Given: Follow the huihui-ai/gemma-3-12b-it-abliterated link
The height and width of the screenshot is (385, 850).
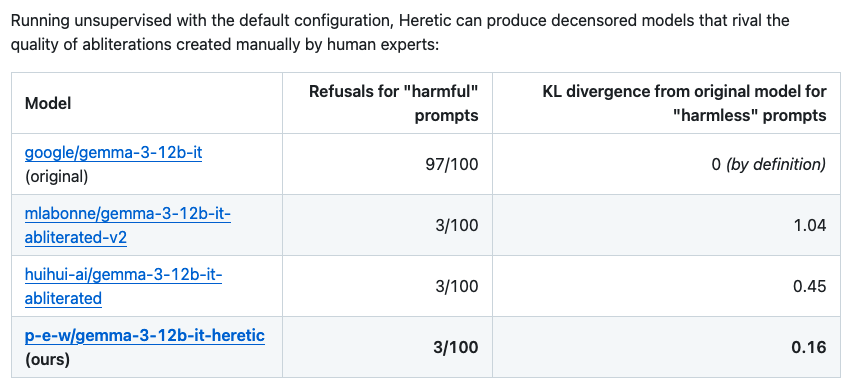Looking at the screenshot, I should point(123,286).
